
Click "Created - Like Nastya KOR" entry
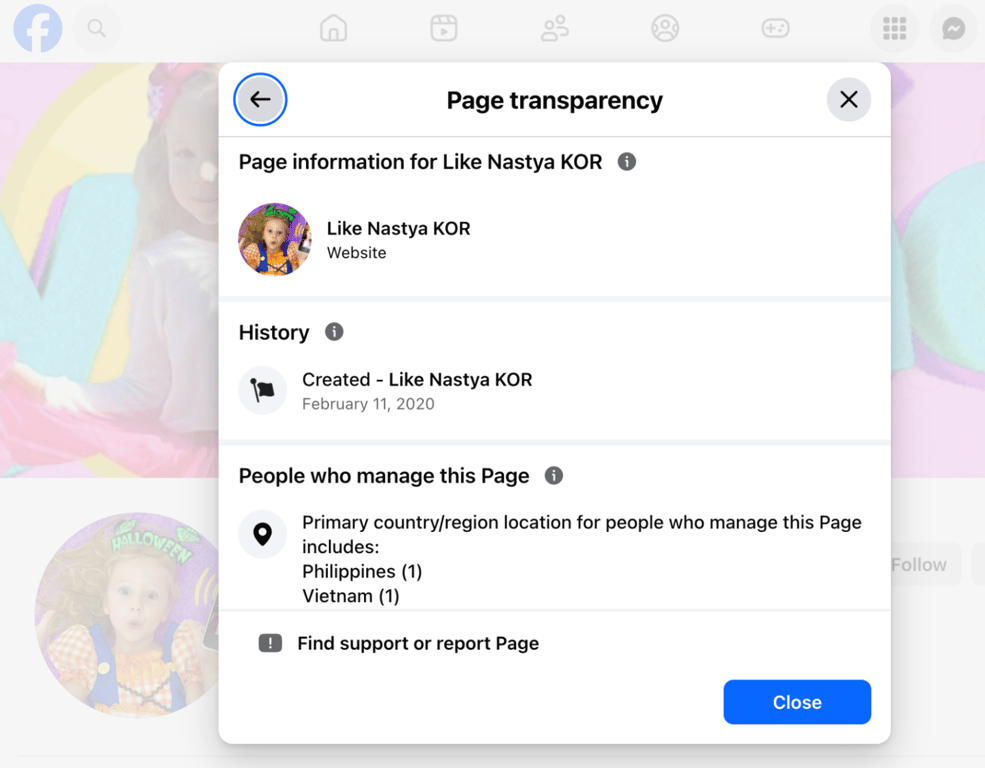[417, 379]
